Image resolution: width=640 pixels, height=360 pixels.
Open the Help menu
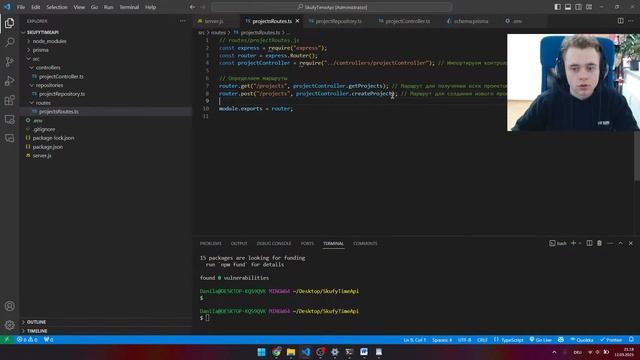pyautogui.click(x=151, y=7)
